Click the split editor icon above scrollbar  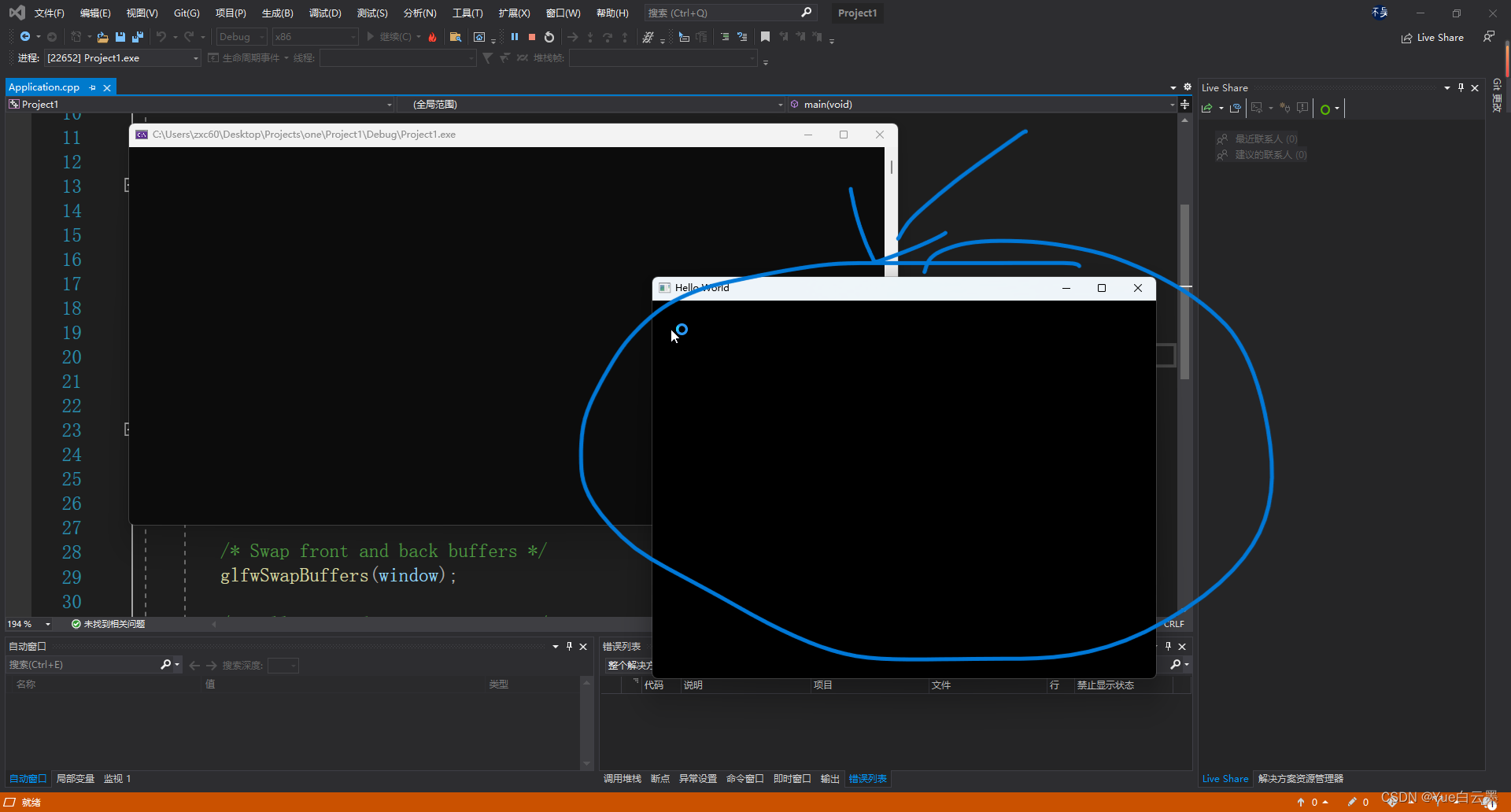(1184, 104)
